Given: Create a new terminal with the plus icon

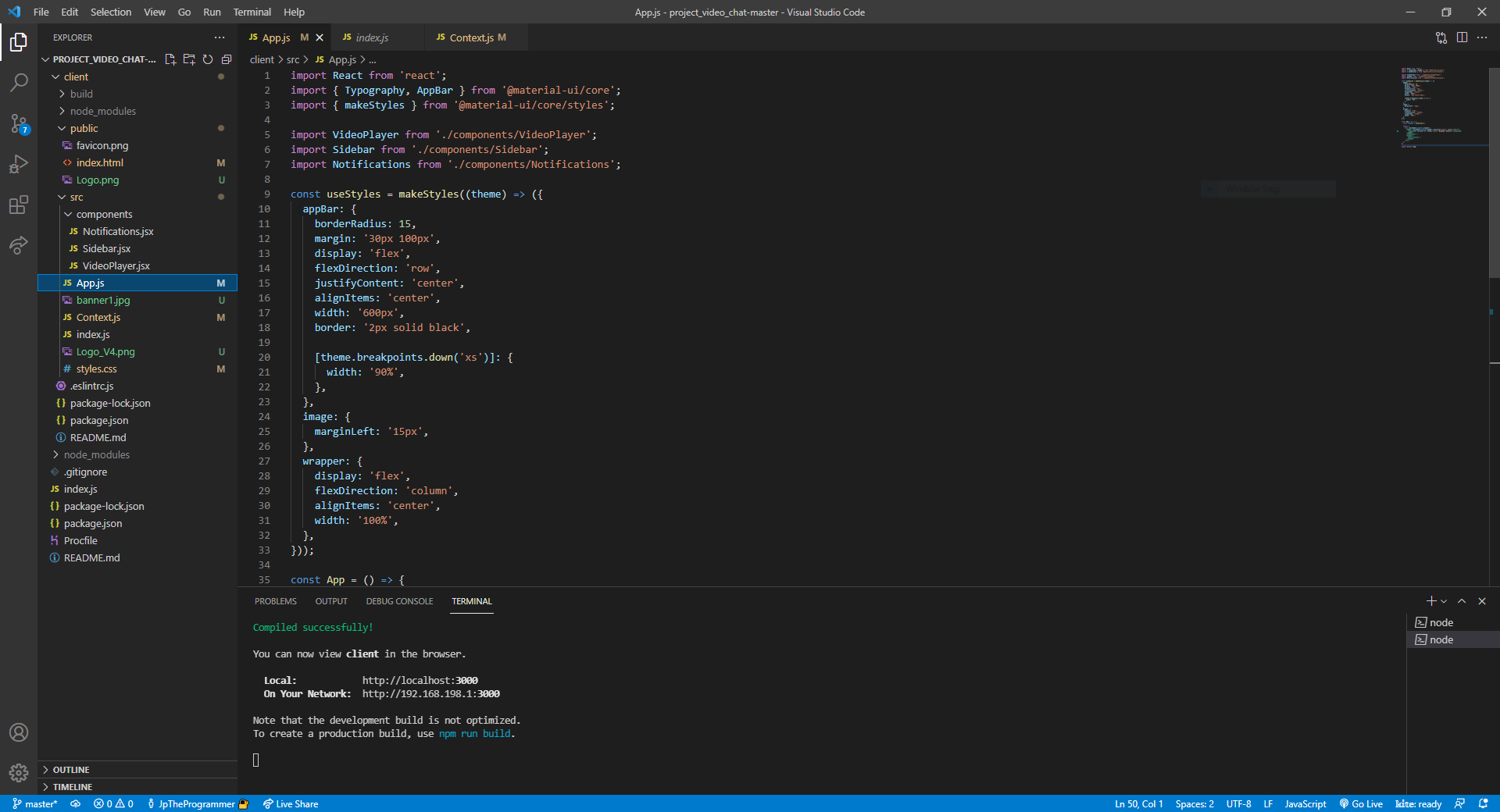Looking at the screenshot, I should click(1431, 601).
